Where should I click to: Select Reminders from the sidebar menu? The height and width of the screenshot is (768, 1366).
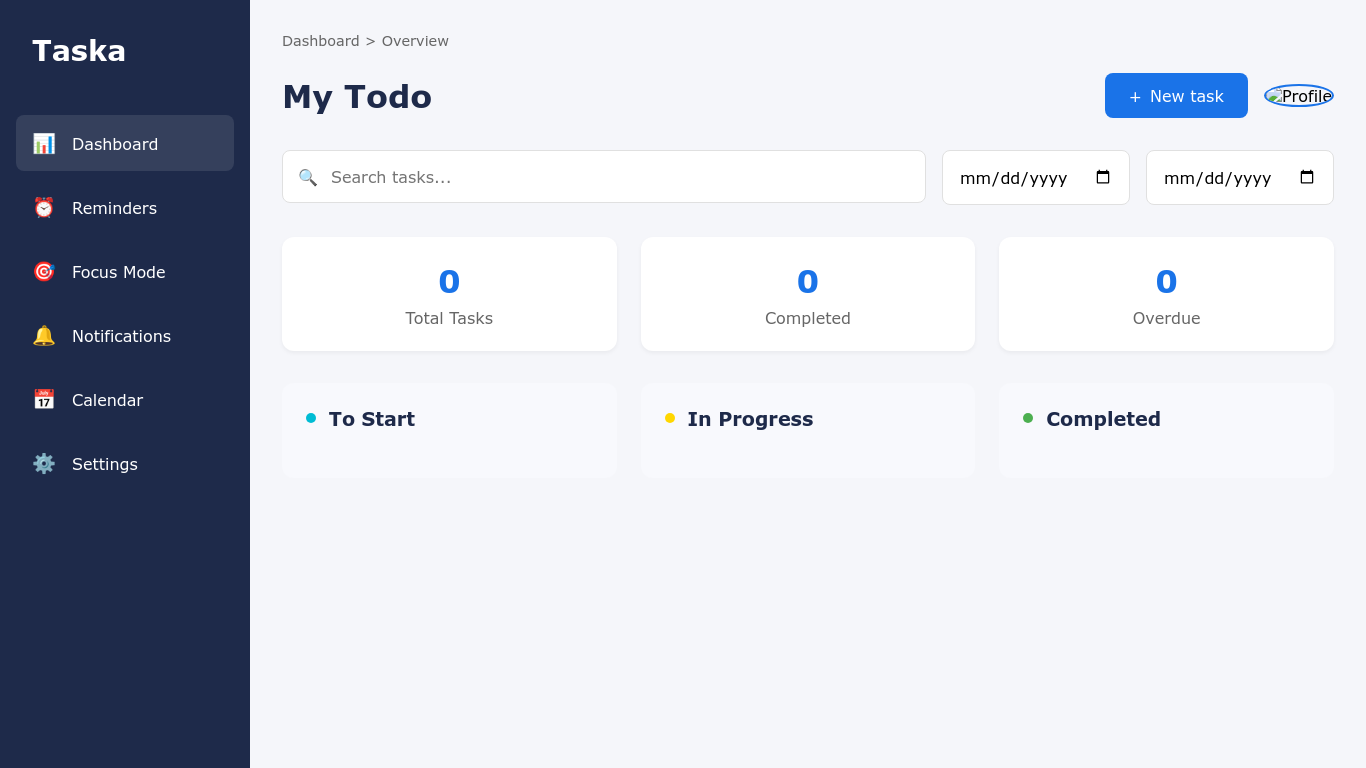click(x=114, y=208)
